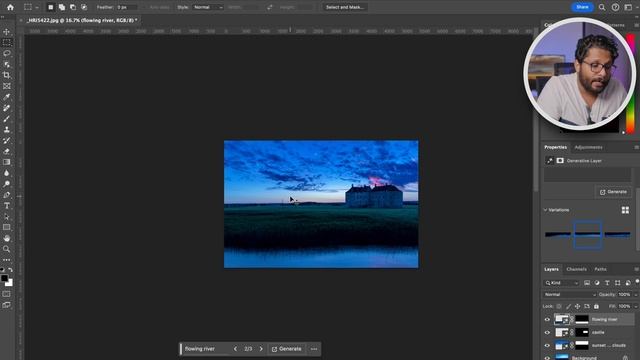Enable Subtract from Selection mode

pyautogui.click(x=73, y=7)
